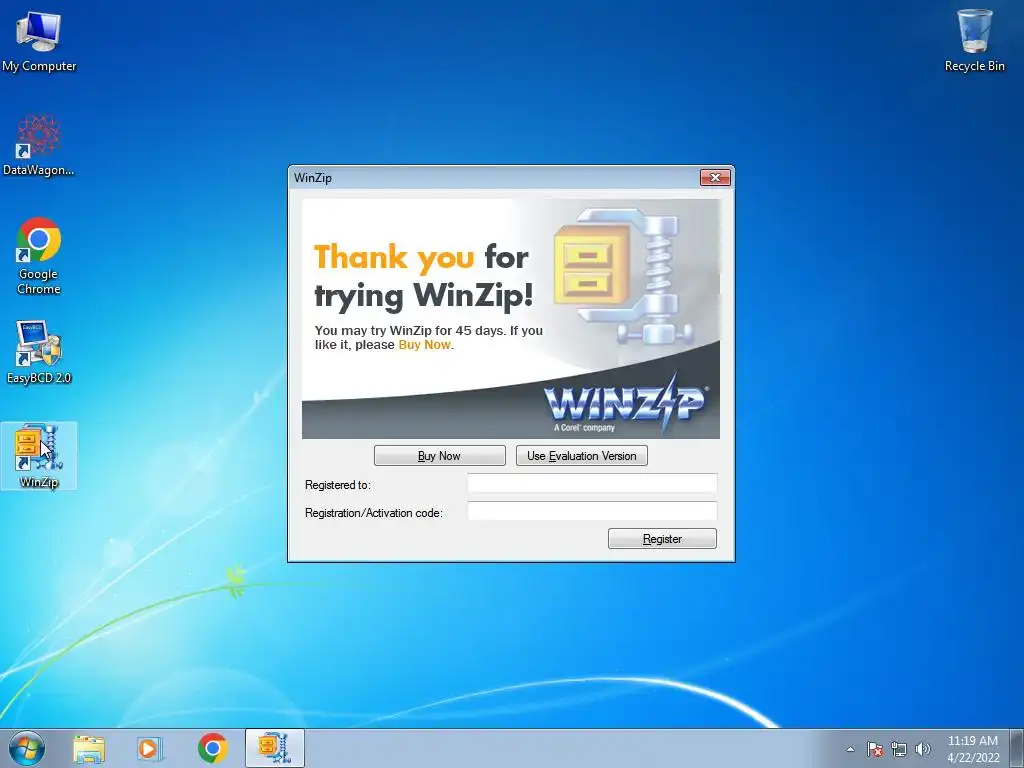Screen dimensions: 1024x768
Task: Open the Action Center flag icon
Action: 874,749
